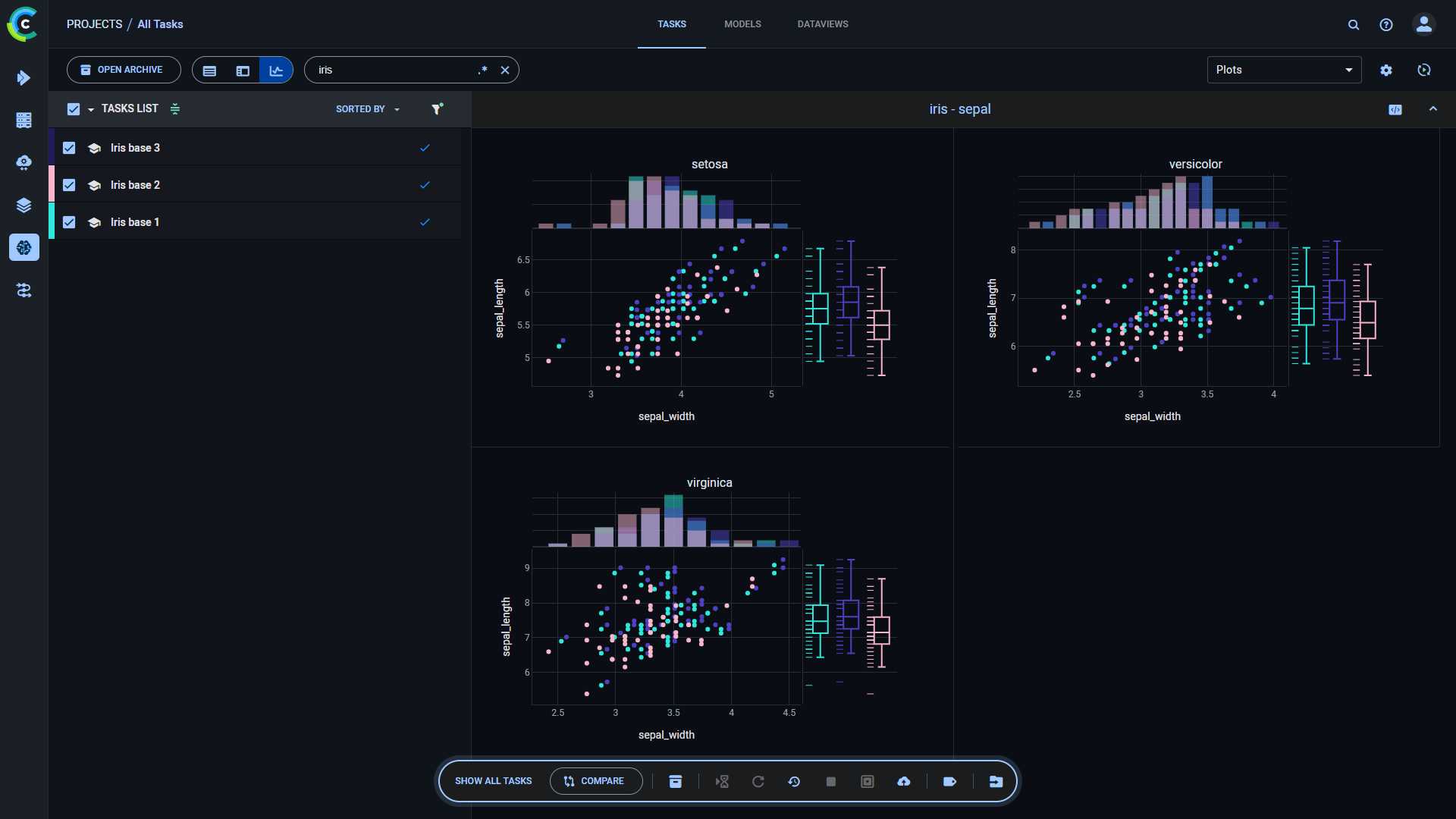This screenshot has width=1456, height=819.
Task: Click the All Tasks breadcrumb
Action: click(x=160, y=24)
